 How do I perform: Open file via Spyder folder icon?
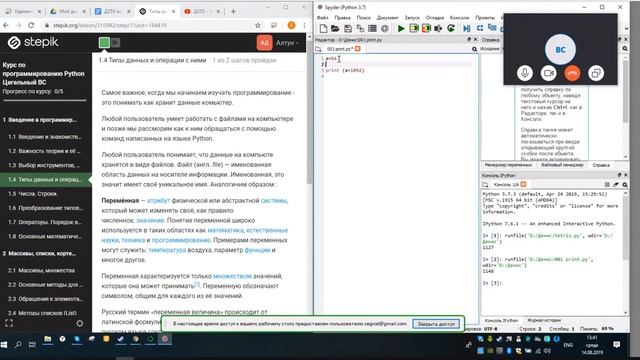(x=335, y=29)
